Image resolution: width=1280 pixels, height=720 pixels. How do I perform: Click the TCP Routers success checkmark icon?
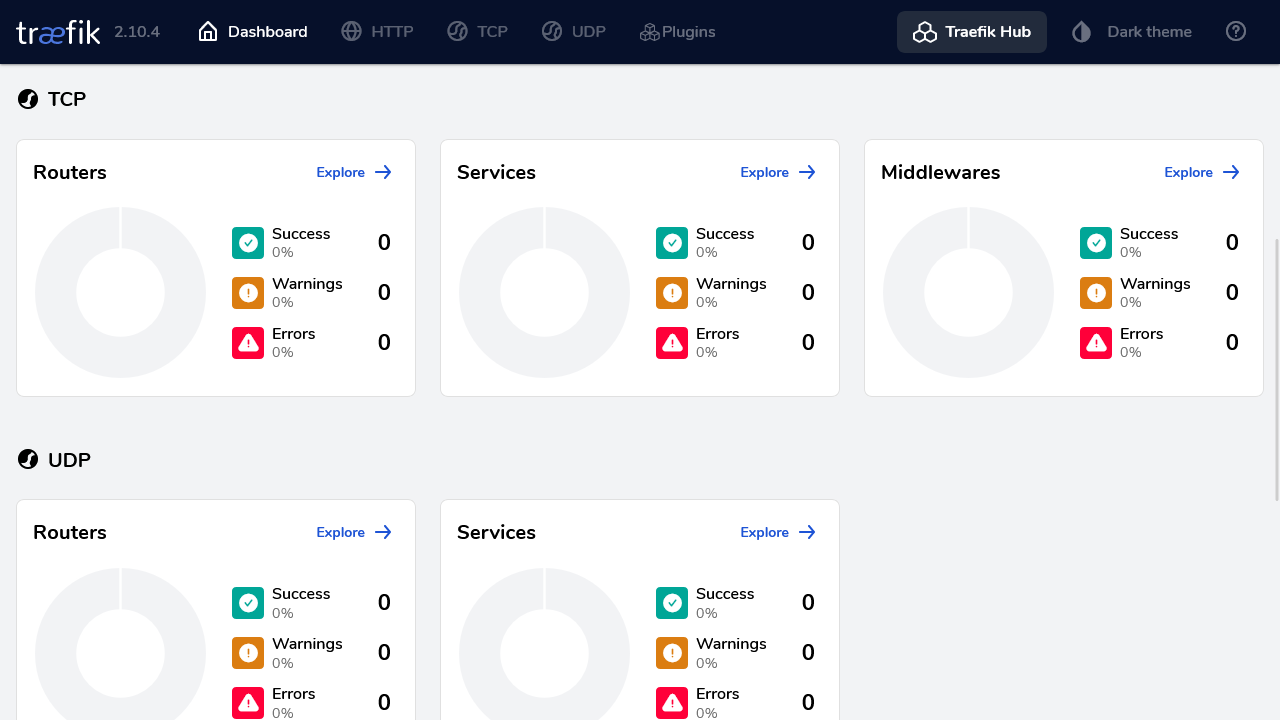pos(248,243)
